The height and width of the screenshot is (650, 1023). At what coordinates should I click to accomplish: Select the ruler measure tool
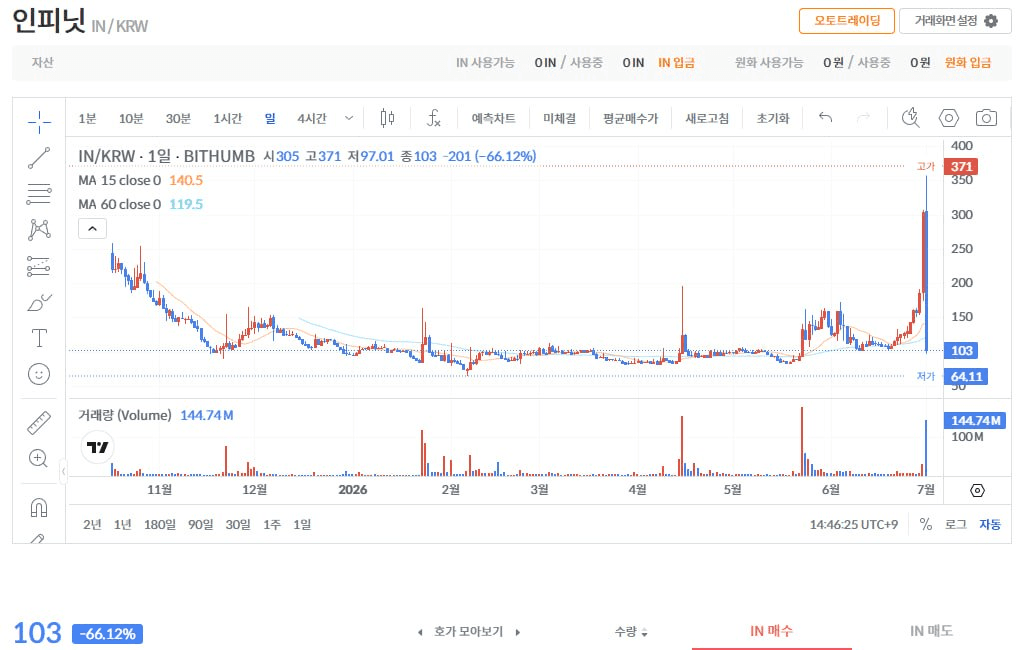pos(39,422)
